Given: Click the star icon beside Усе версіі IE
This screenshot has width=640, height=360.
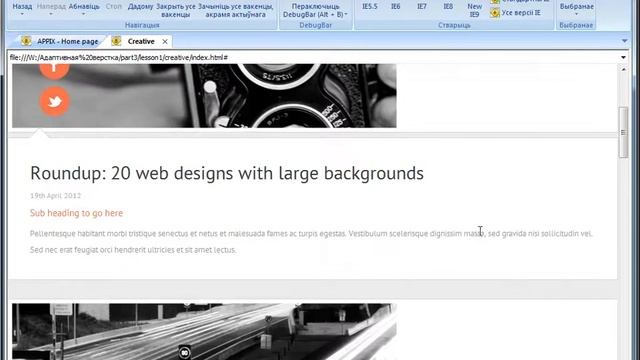Looking at the screenshot, I should [495, 13].
